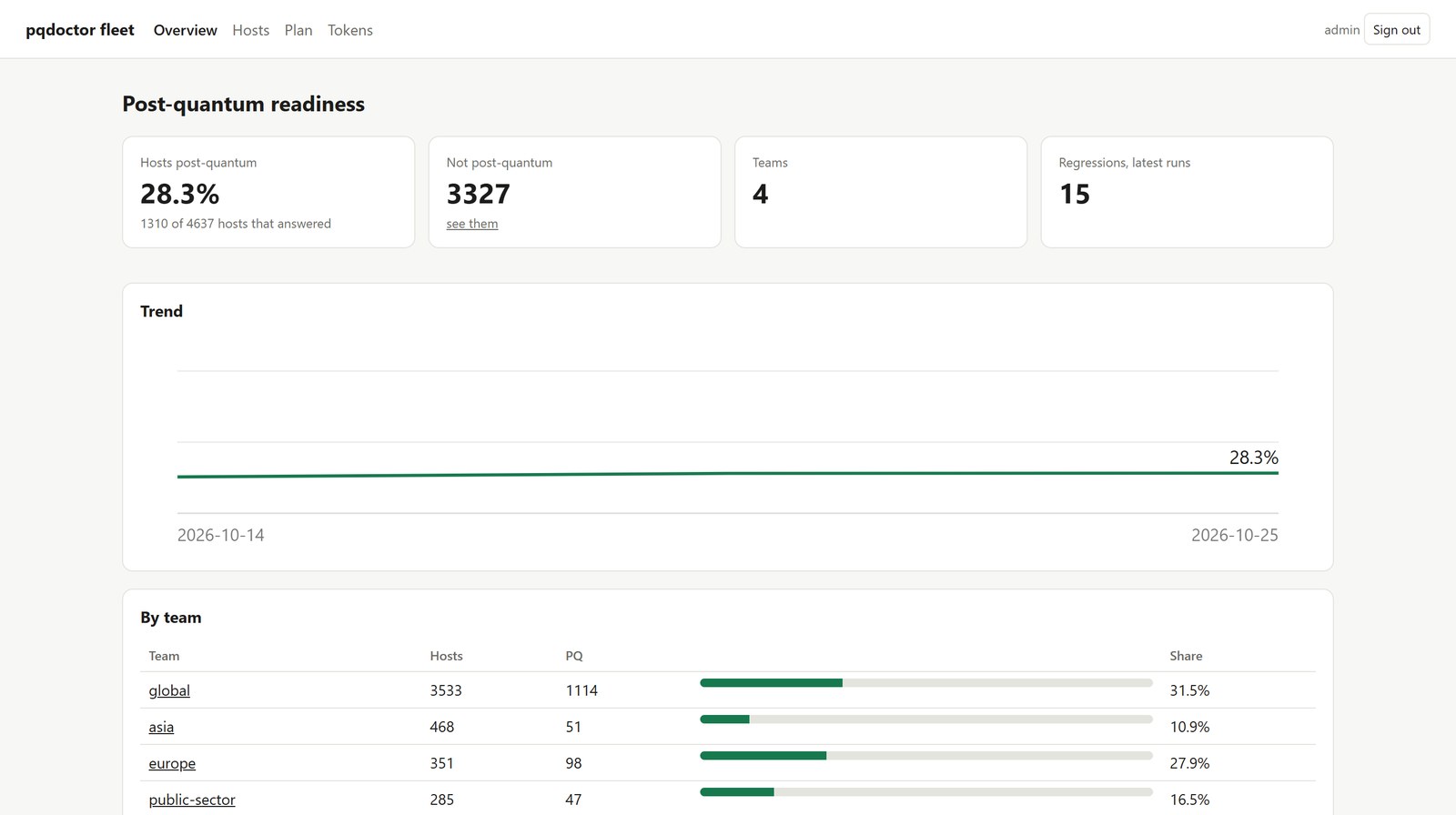Click the green trend line in chart
Screen dimensions: 1456x815
click(728, 474)
